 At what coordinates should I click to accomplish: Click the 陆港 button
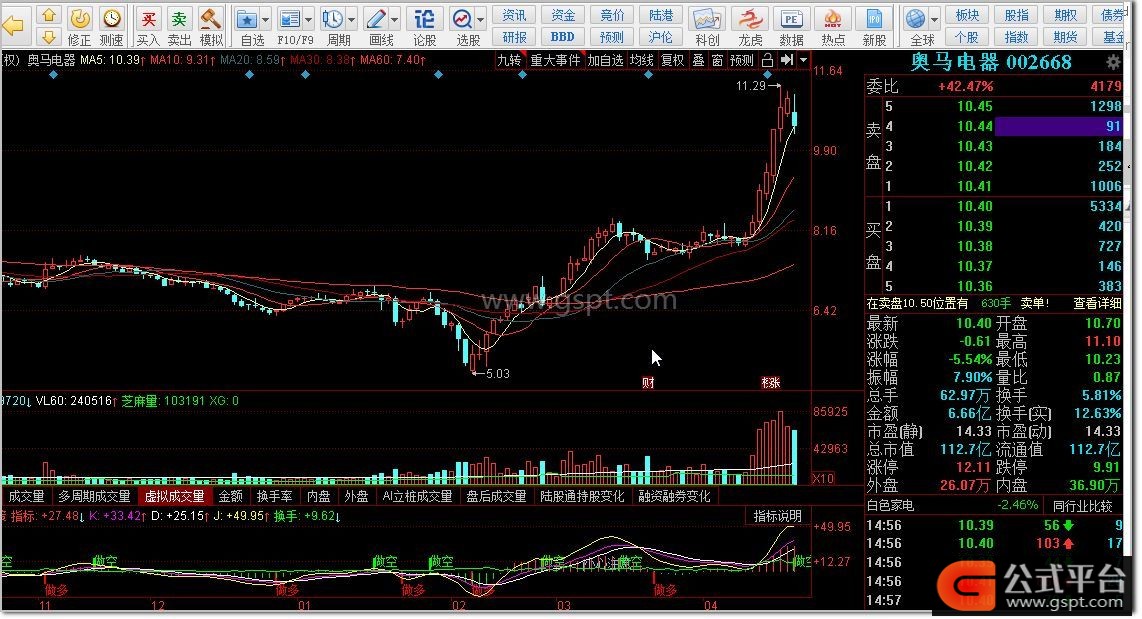click(x=661, y=15)
